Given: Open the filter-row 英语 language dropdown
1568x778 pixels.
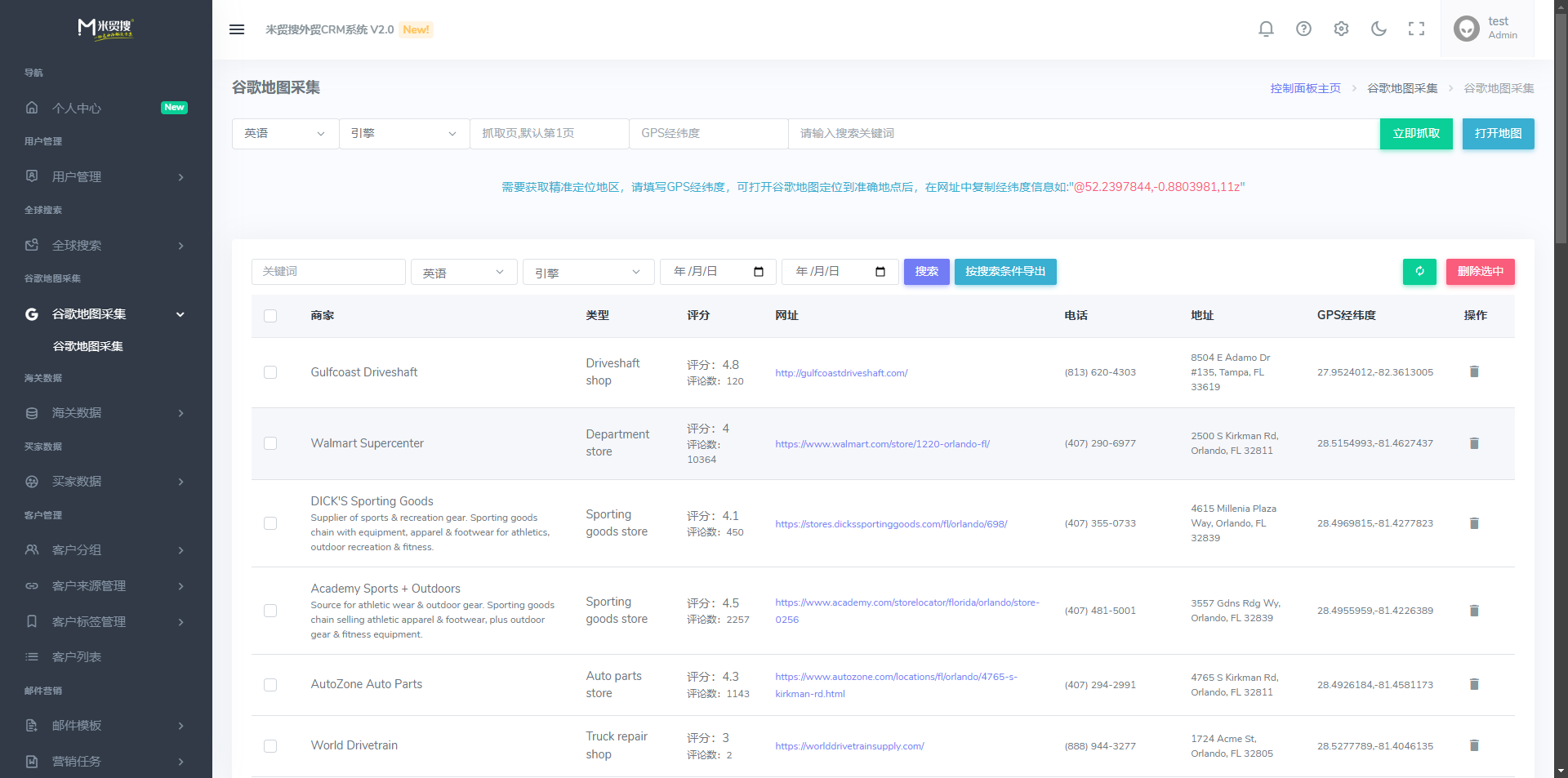Looking at the screenshot, I should click(464, 272).
